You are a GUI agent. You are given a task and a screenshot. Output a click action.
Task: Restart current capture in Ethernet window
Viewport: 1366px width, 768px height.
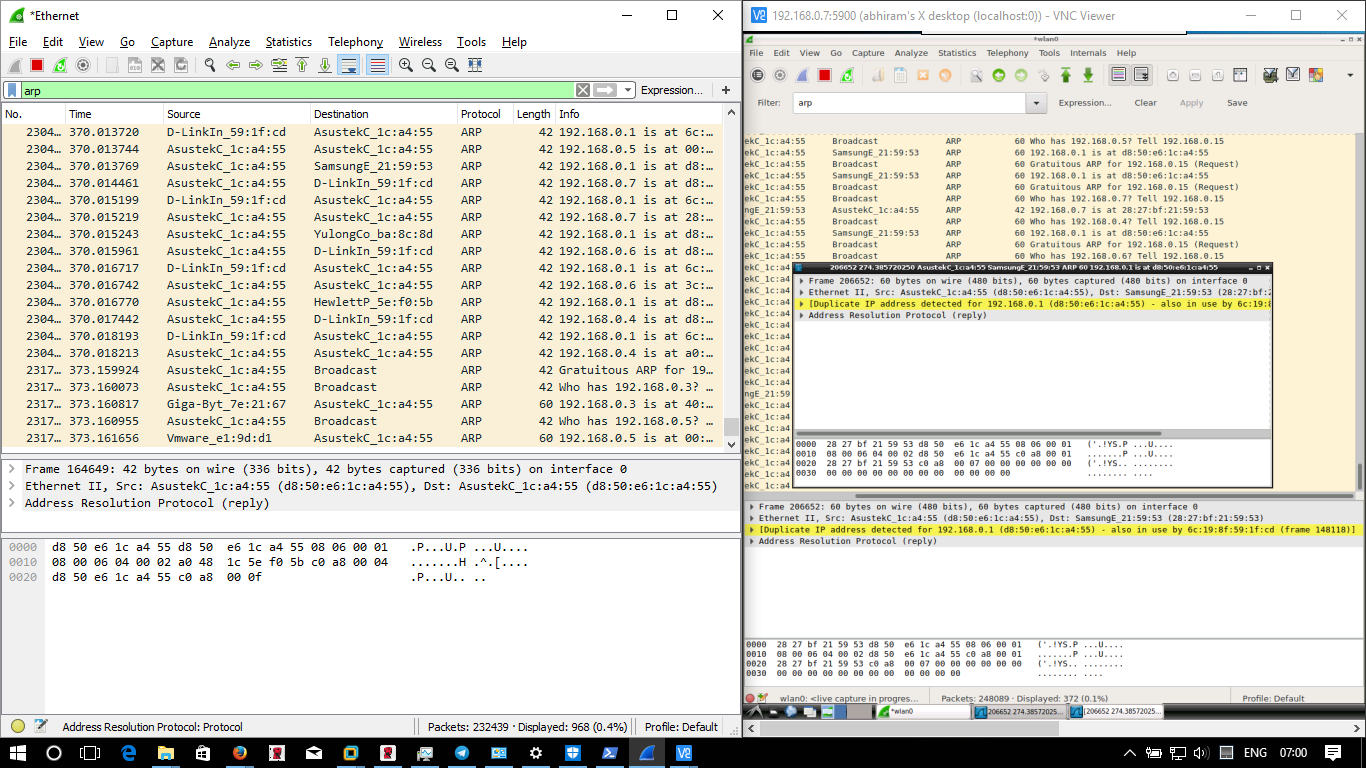tap(60, 65)
